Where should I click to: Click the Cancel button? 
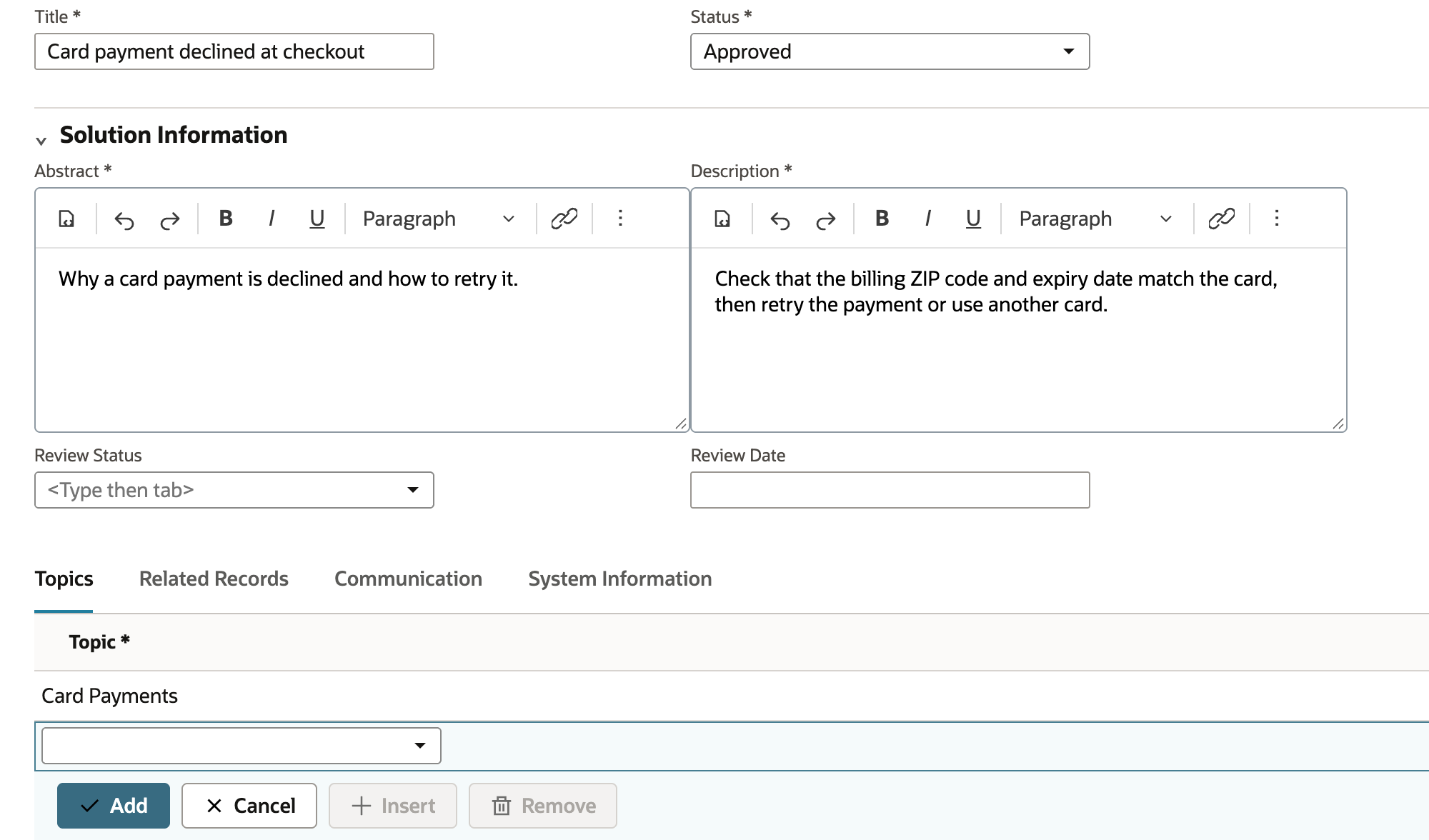pyautogui.click(x=249, y=806)
